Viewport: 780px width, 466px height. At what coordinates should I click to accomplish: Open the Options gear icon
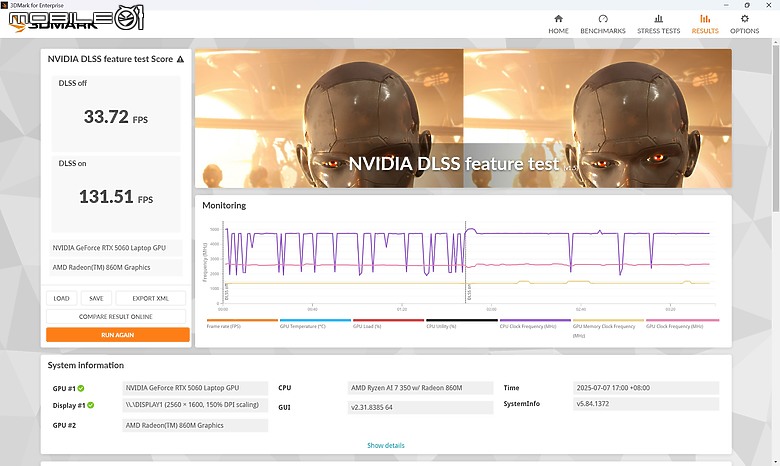[744, 18]
